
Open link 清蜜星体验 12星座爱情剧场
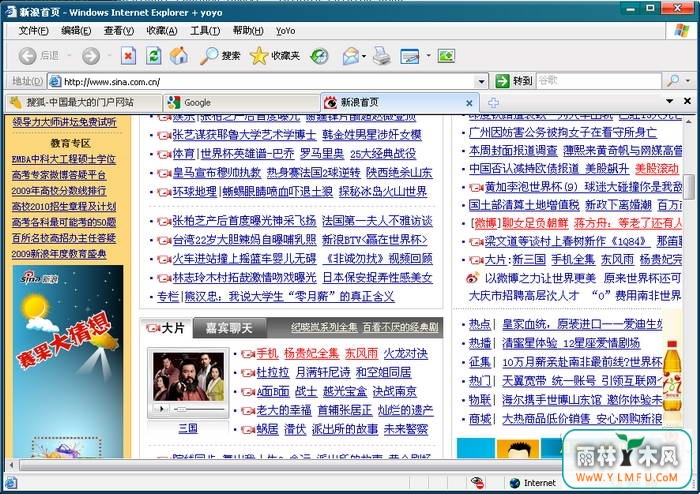tap(571, 343)
